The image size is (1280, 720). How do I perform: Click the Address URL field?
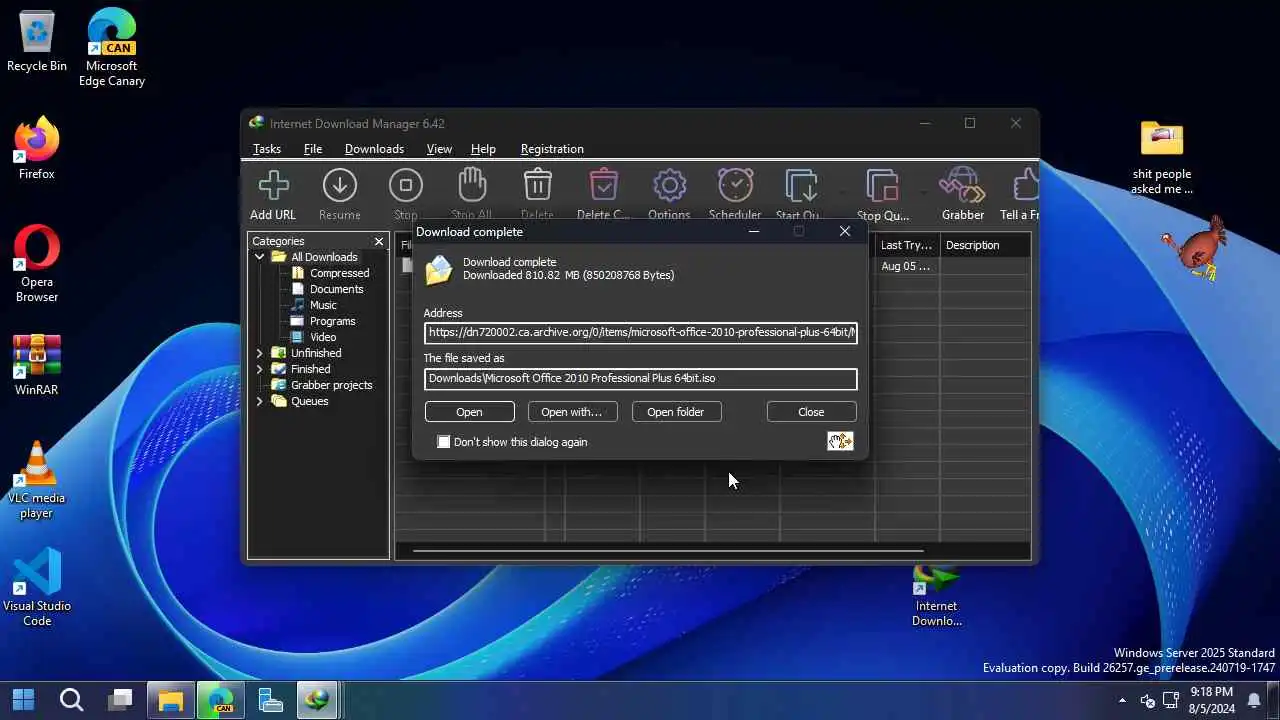coord(641,332)
